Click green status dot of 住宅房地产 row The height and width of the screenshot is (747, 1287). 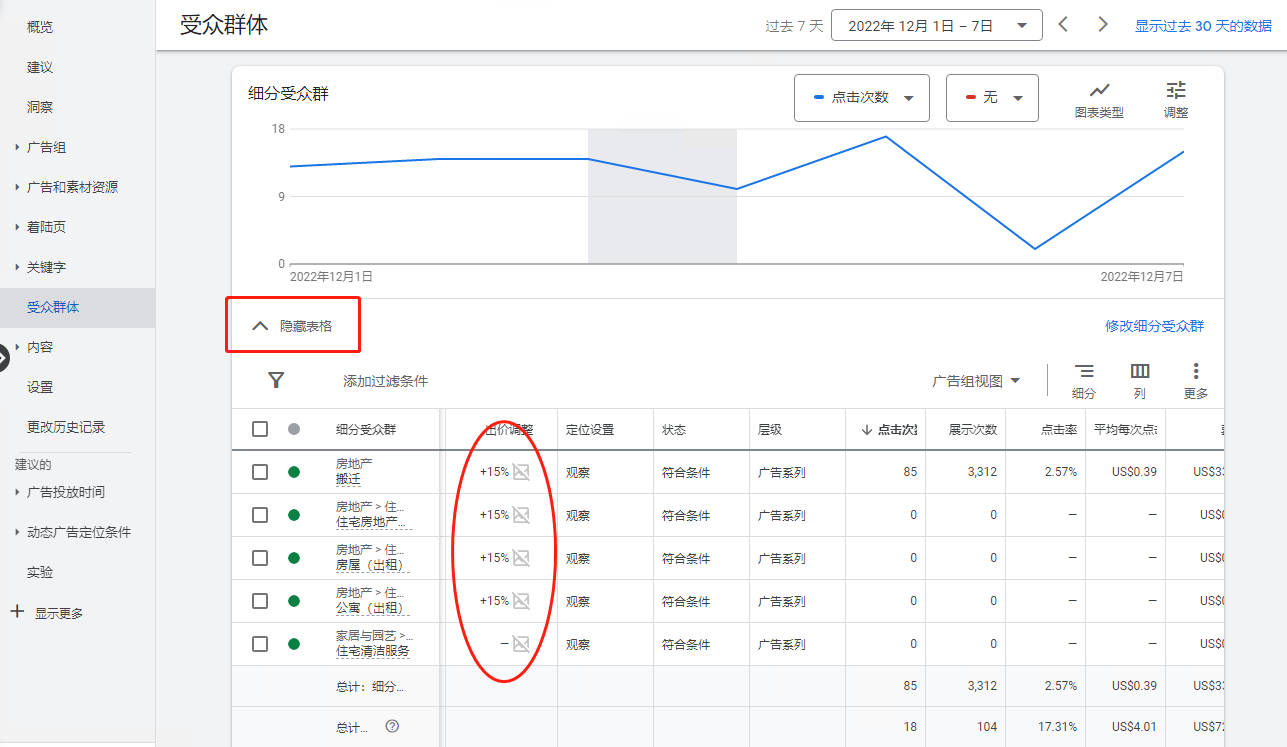coord(294,515)
